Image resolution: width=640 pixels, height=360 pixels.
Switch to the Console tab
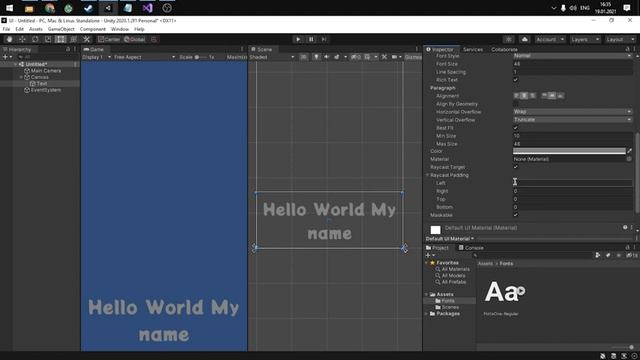coord(471,248)
